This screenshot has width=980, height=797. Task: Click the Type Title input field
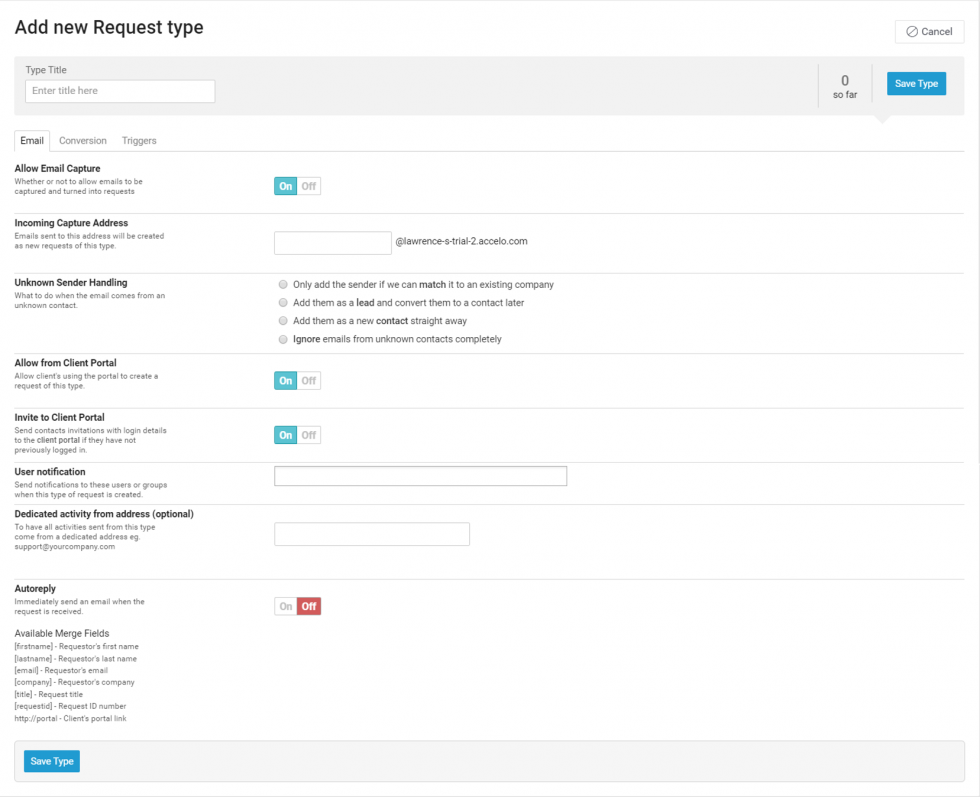coord(120,91)
